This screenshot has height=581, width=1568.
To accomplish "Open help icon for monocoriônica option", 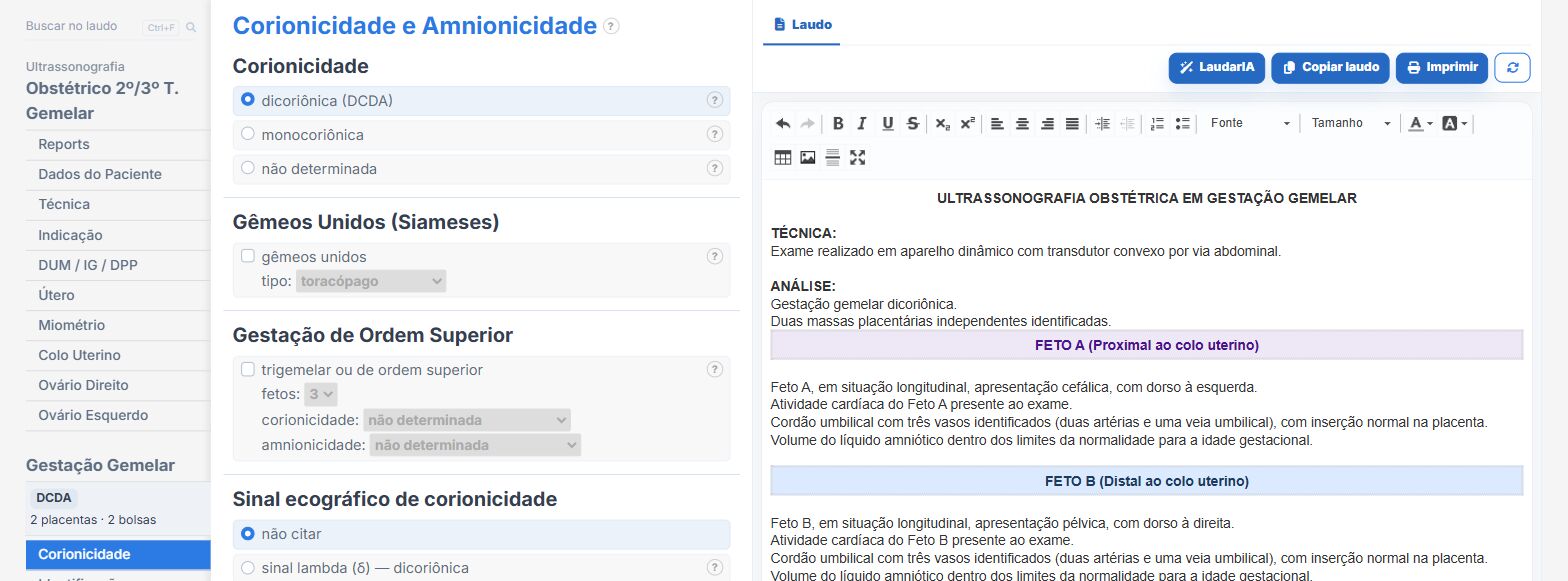I will click(x=714, y=134).
